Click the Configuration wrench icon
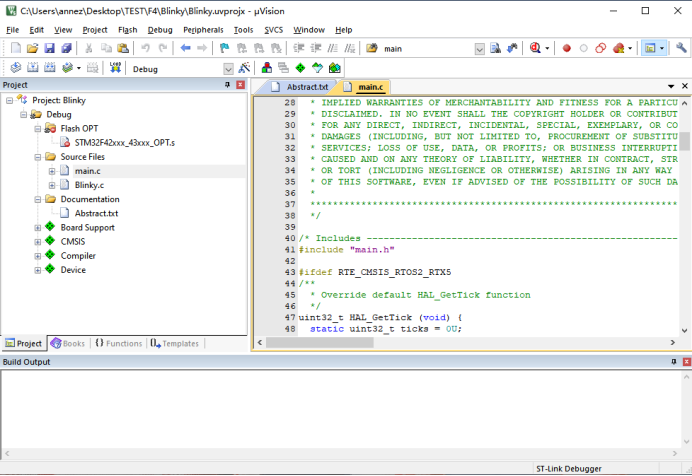This screenshot has height=476, width=692. 682,48
